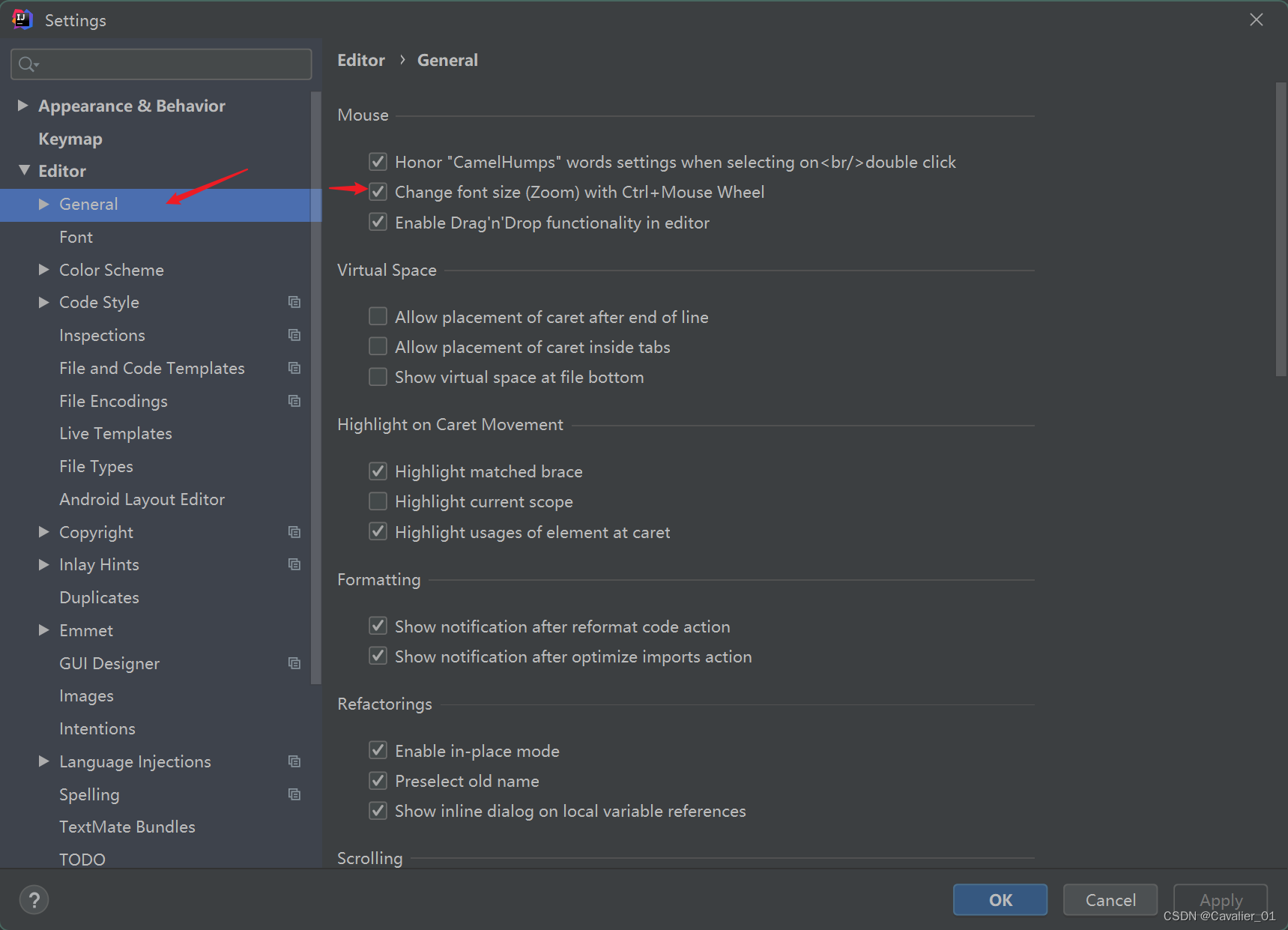This screenshot has width=1288, height=930.
Task: Click the help question mark button
Action: tap(34, 900)
